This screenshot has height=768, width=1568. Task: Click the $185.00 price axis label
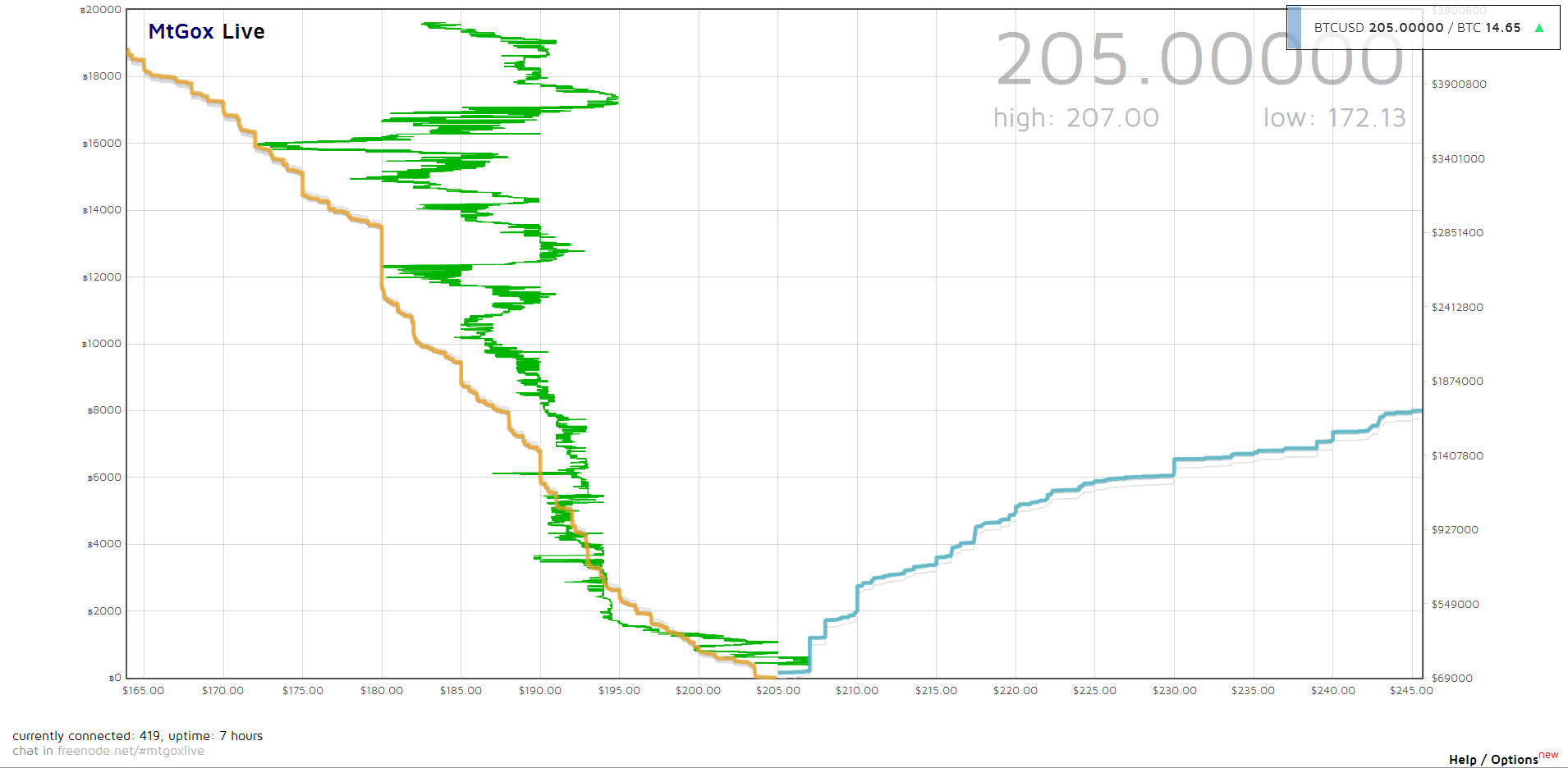click(x=461, y=691)
